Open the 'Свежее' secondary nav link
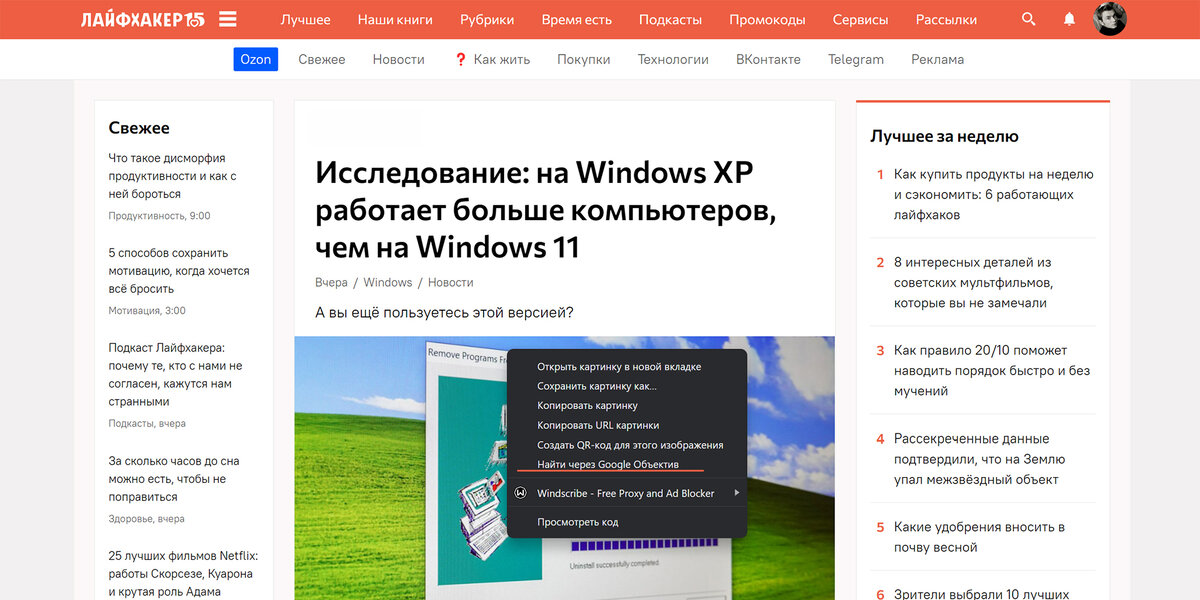Screen dimensions: 1200x600 coord(322,59)
